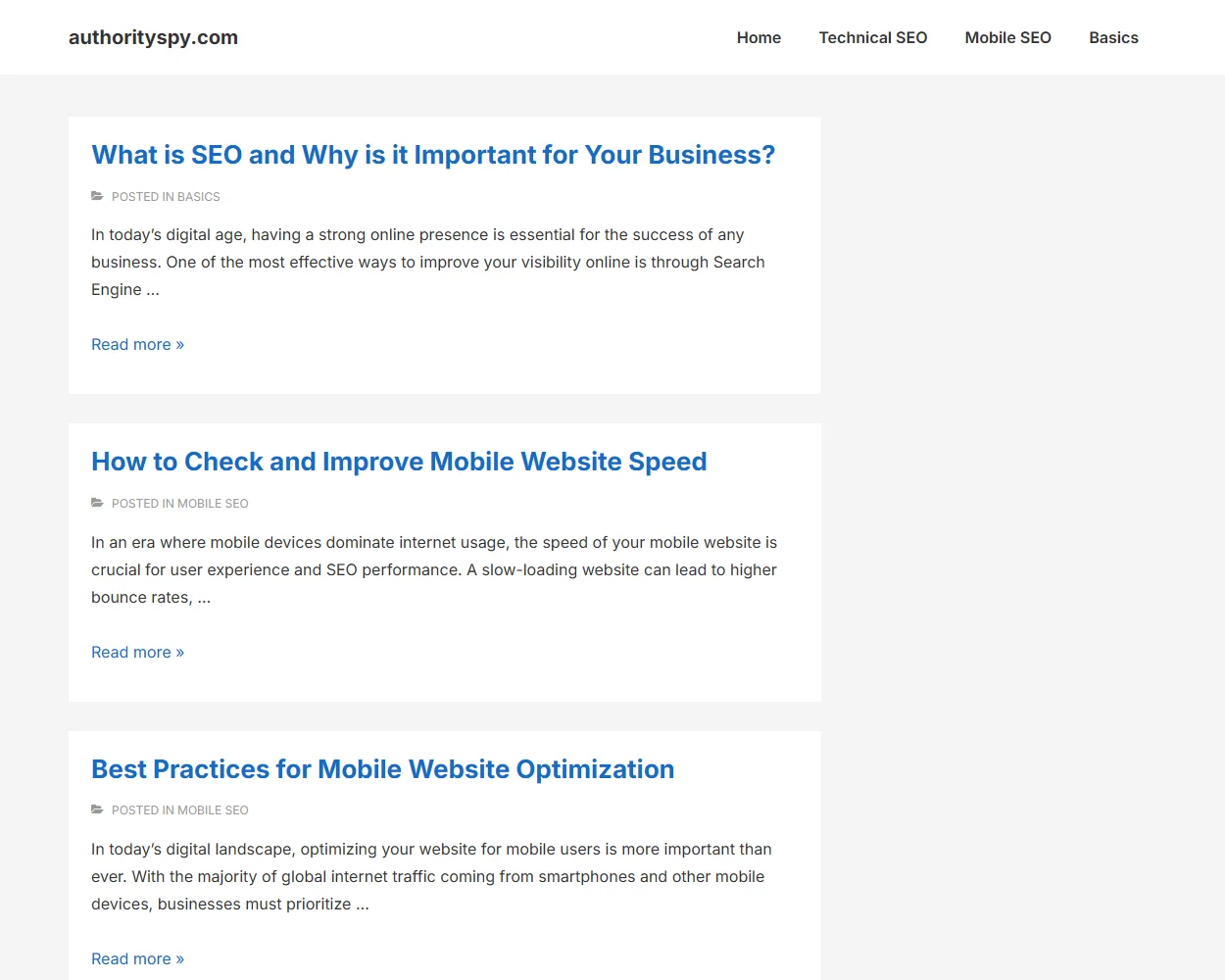
Task: Open 'How to Check and Improve Mobile Website Speed'
Action: pyautogui.click(x=399, y=462)
